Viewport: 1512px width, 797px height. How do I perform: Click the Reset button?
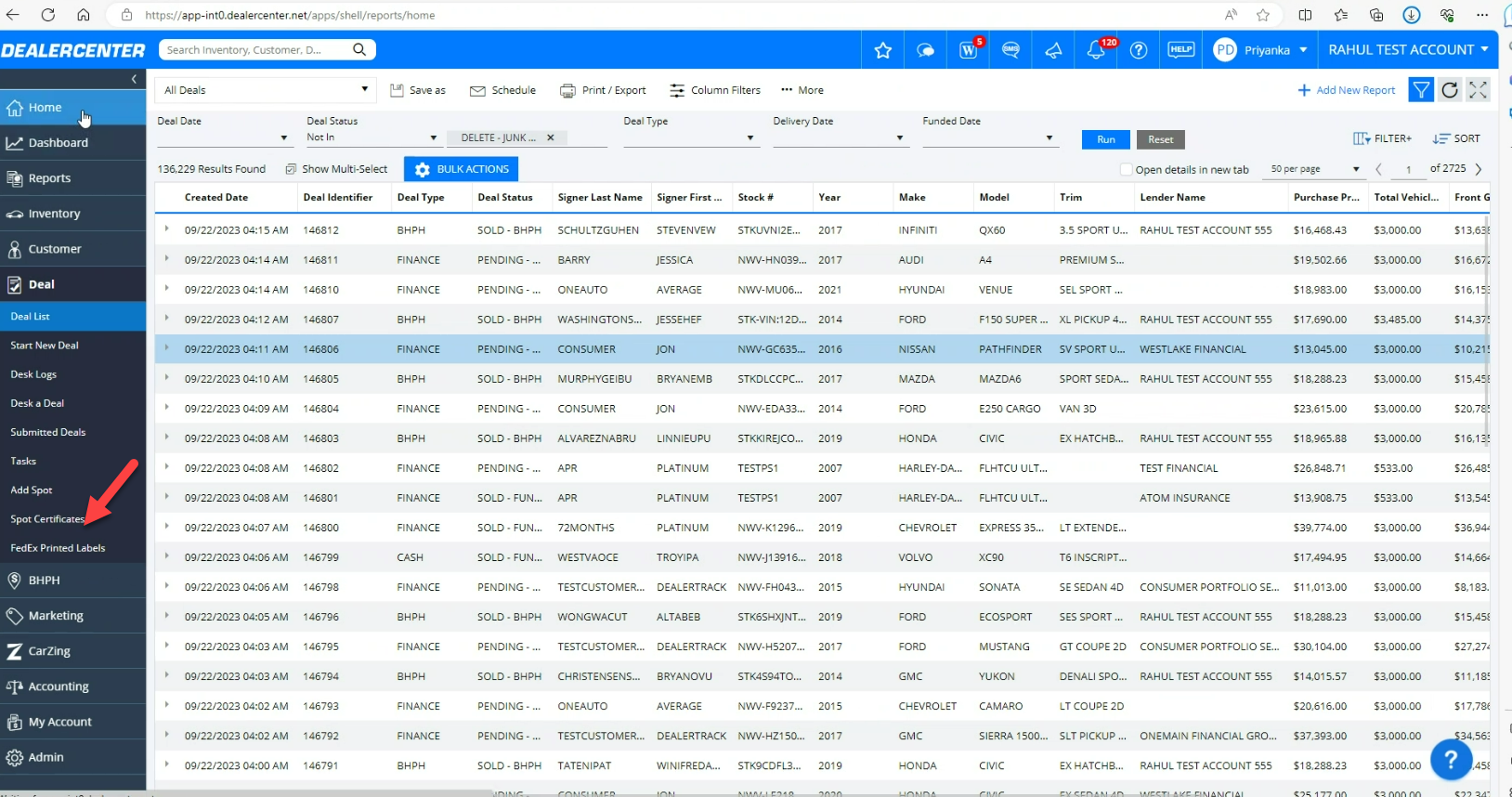coord(1160,139)
